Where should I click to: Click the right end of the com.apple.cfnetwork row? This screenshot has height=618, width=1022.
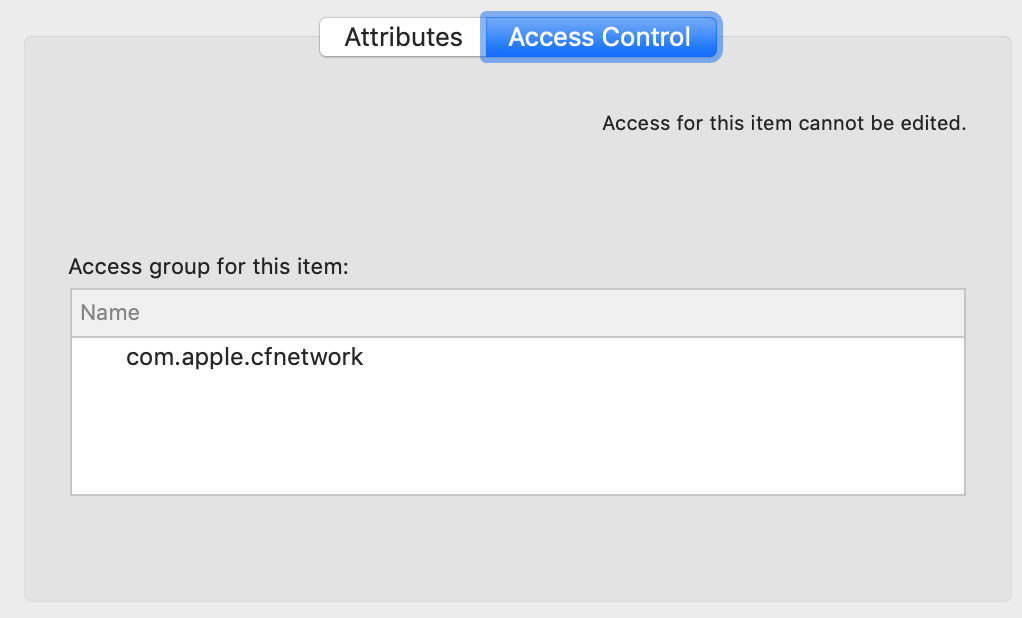[x=900, y=357]
